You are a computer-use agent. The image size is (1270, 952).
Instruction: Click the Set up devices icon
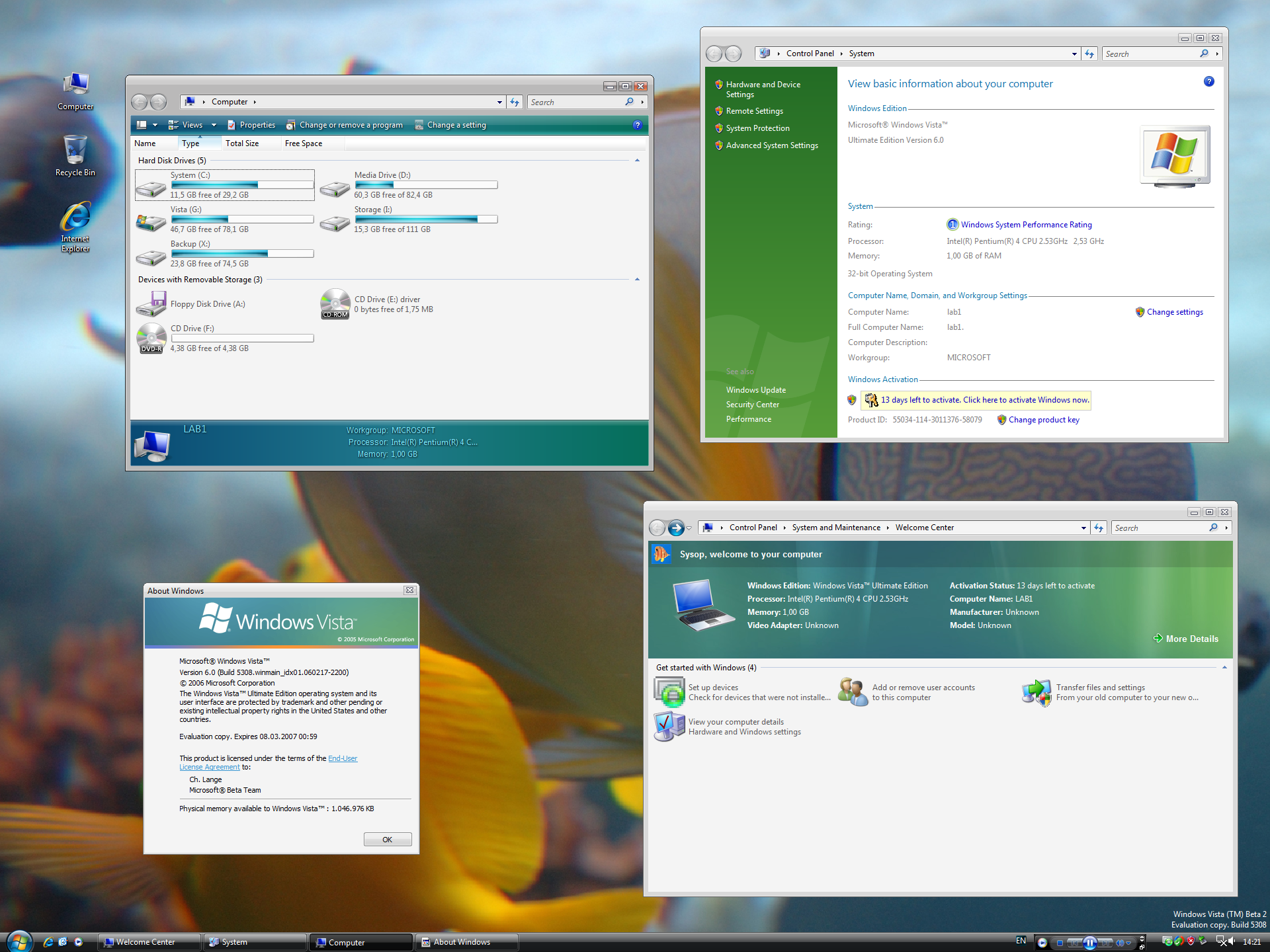tap(669, 692)
